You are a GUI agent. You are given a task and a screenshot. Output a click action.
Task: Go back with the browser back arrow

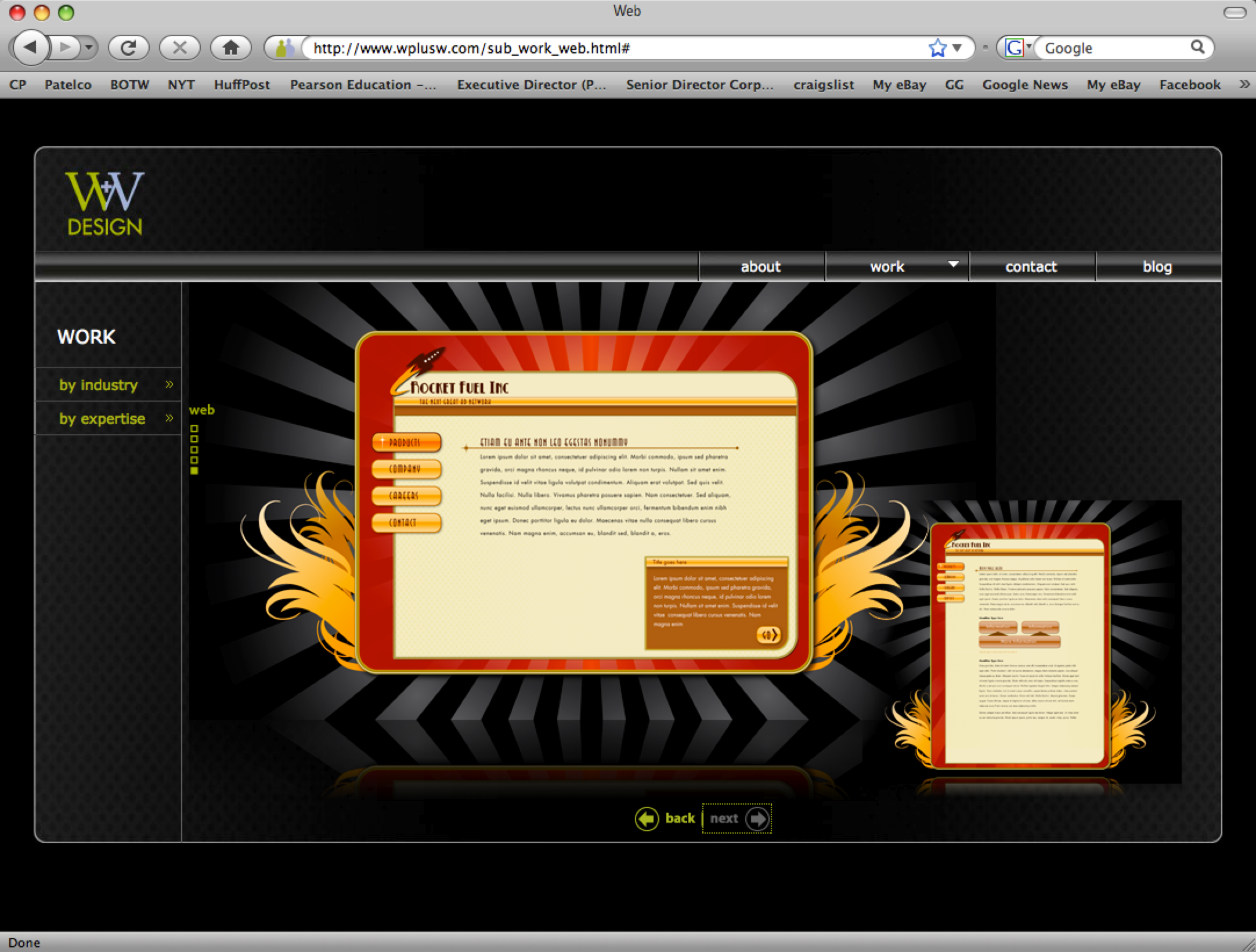30,47
